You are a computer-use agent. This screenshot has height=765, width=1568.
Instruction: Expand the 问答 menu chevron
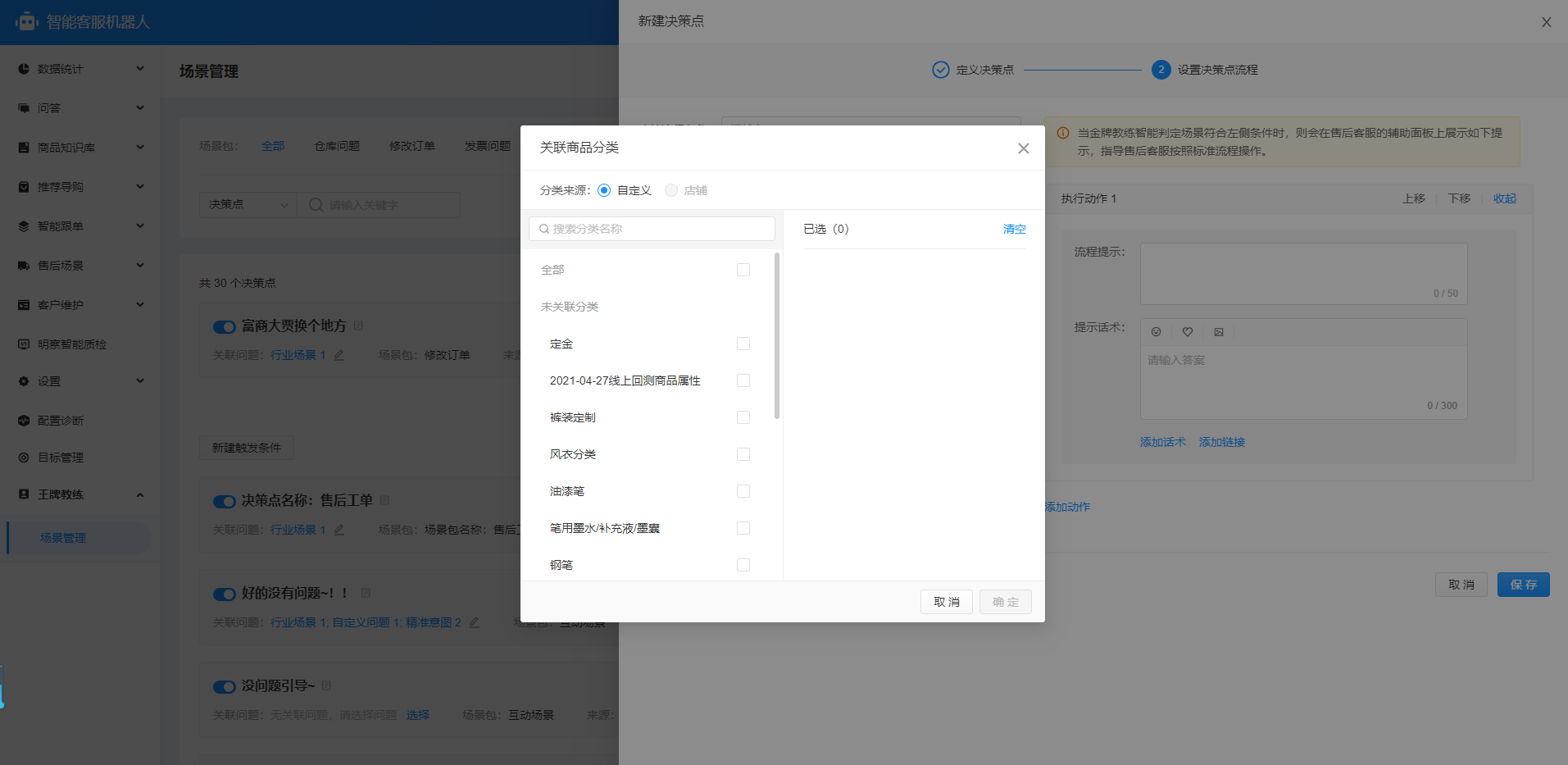[140, 108]
